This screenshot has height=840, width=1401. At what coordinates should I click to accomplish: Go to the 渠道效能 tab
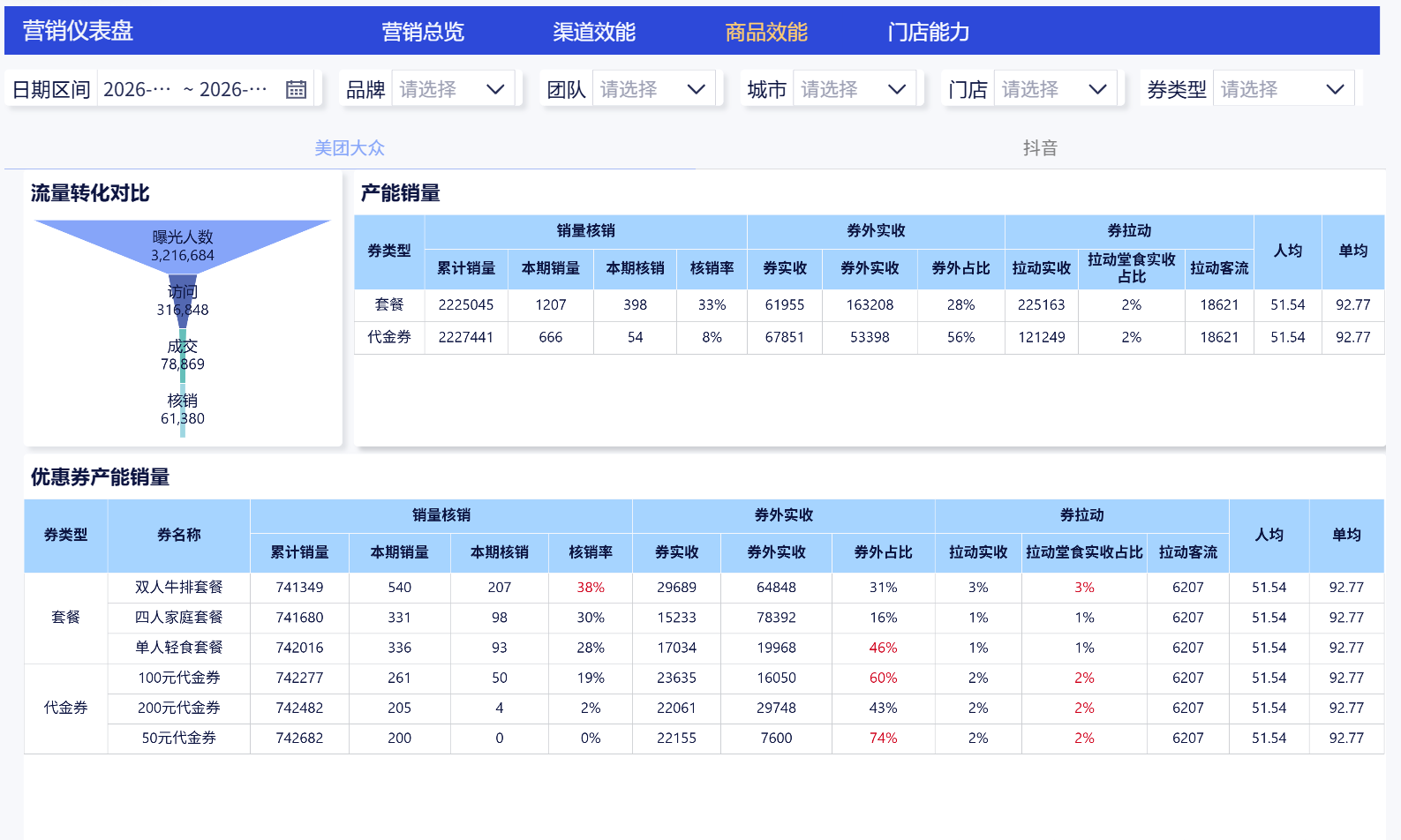594,32
